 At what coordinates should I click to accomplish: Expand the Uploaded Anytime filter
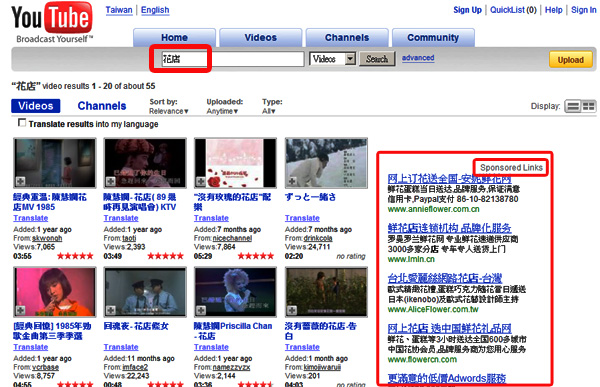tap(222, 111)
